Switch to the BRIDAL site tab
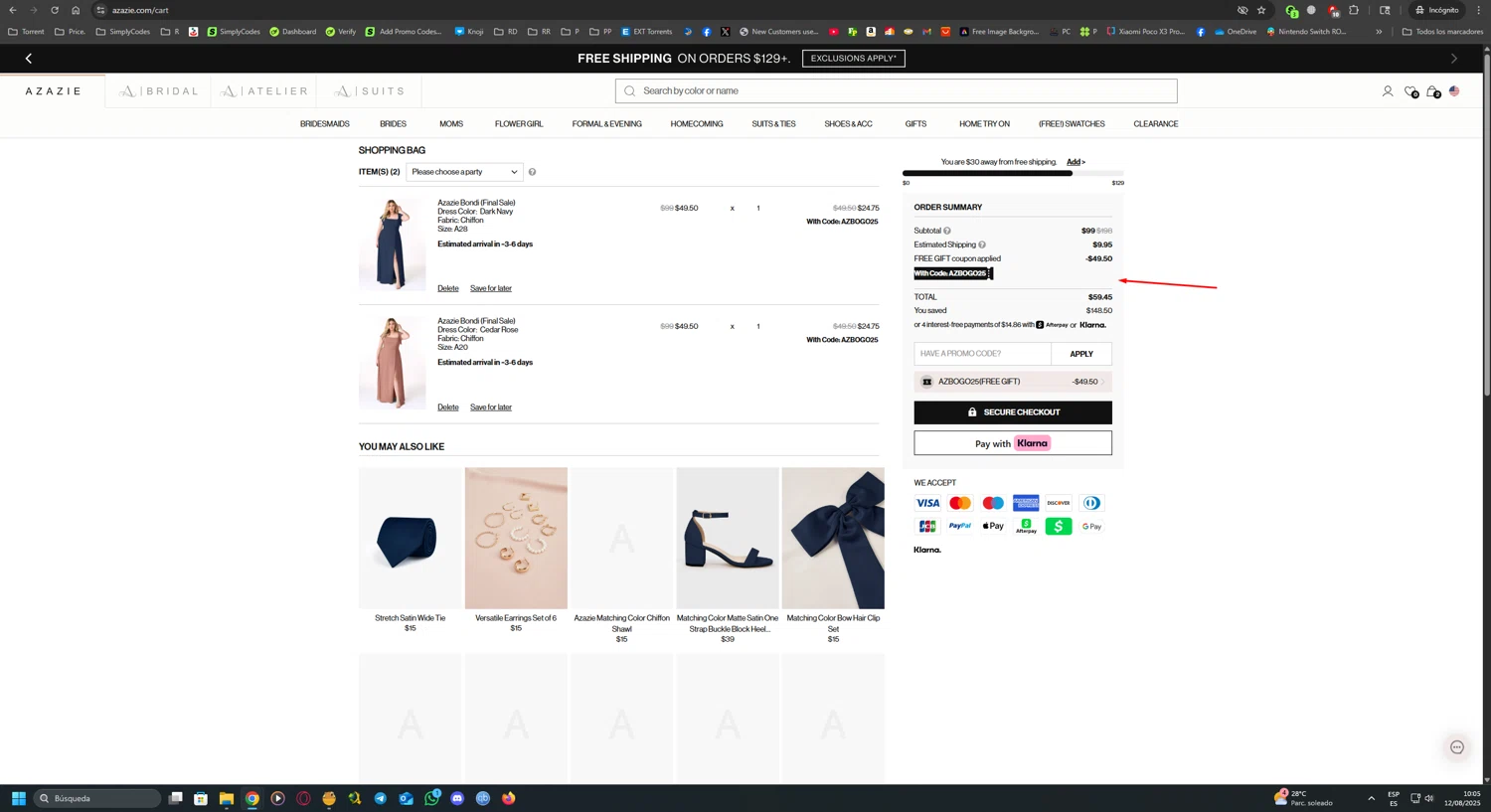This screenshot has width=1491, height=812. click(x=158, y=91)
